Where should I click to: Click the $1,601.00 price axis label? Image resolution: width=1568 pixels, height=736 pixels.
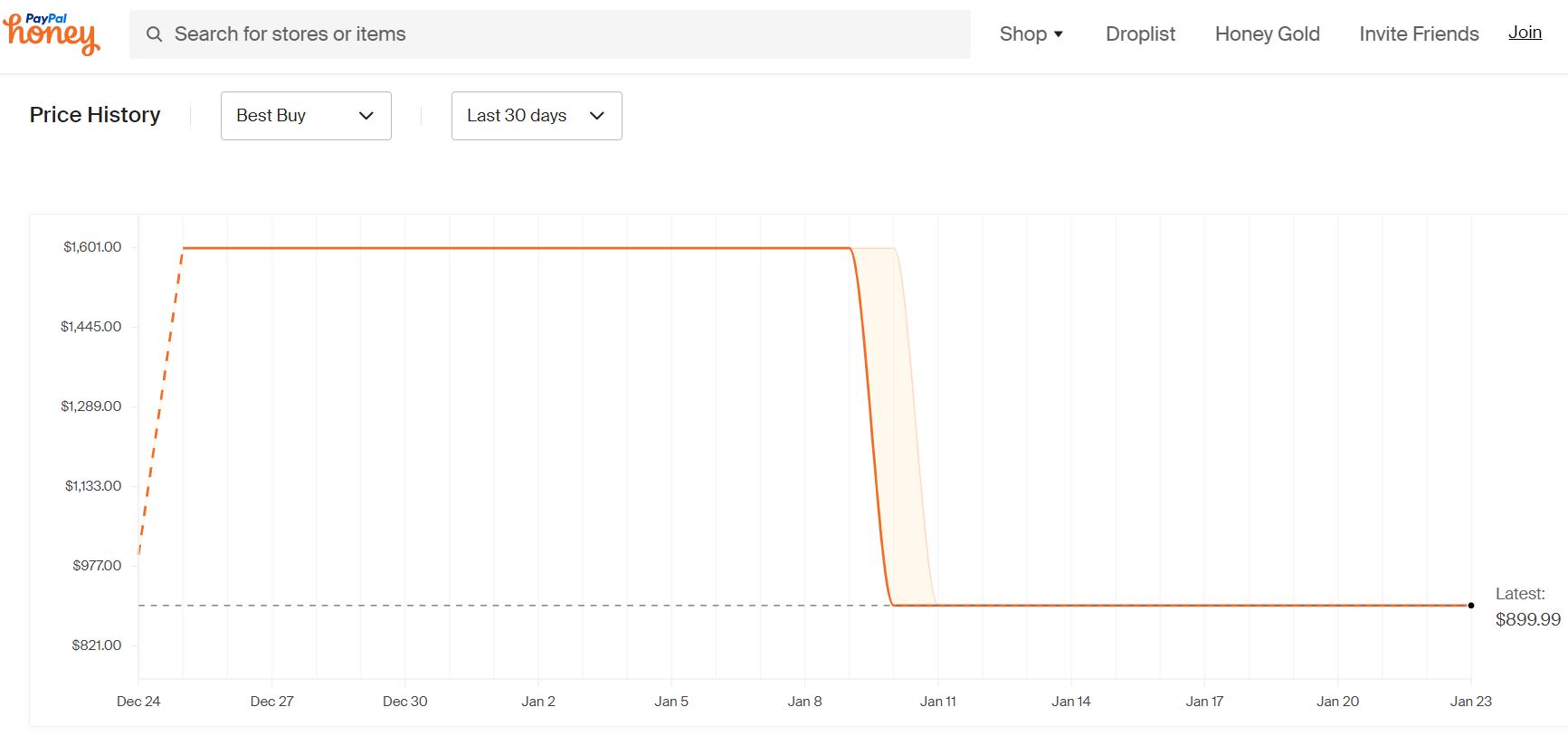pos(92,247)
